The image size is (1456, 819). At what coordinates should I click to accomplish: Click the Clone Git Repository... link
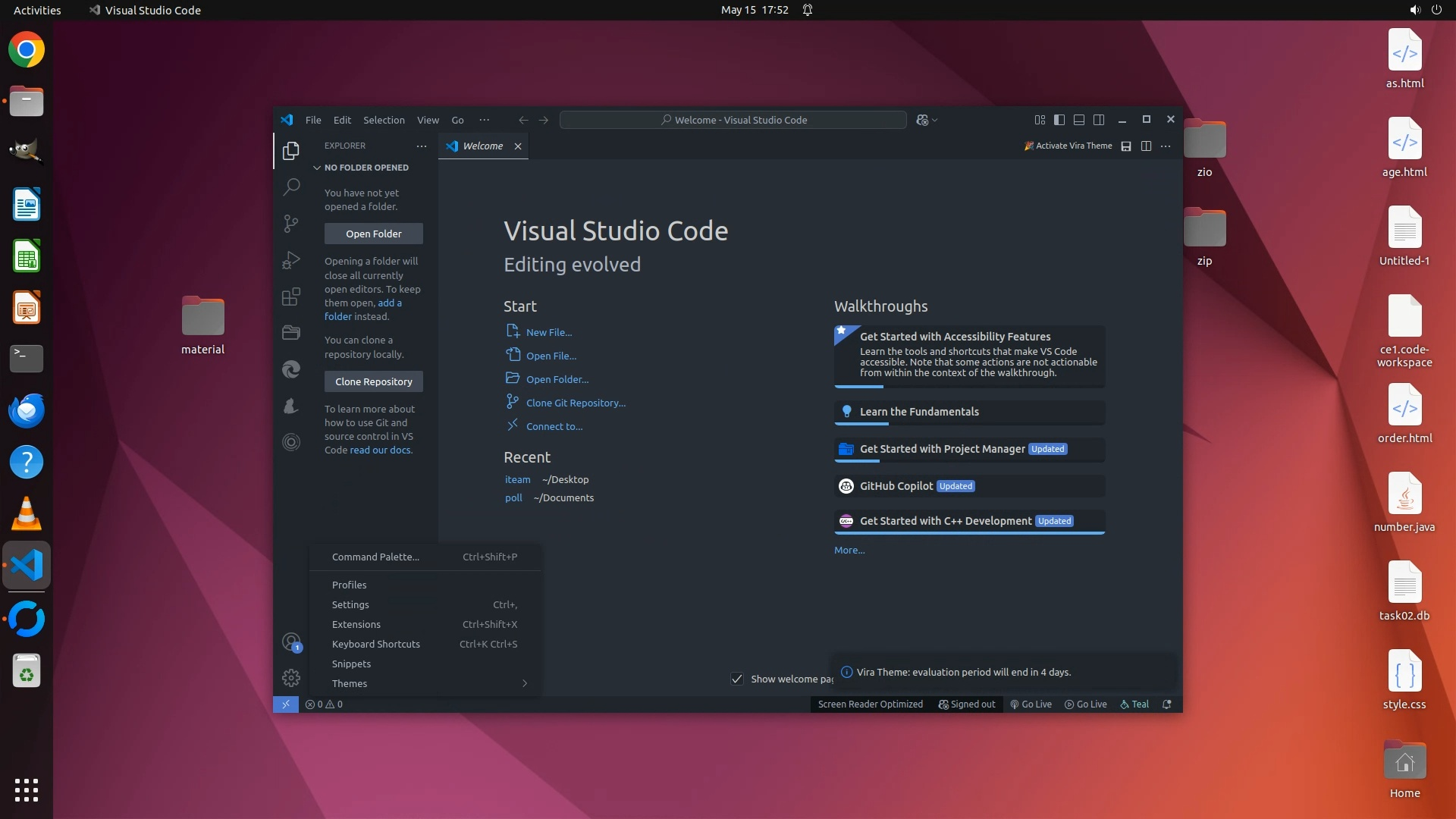point(576,403)
